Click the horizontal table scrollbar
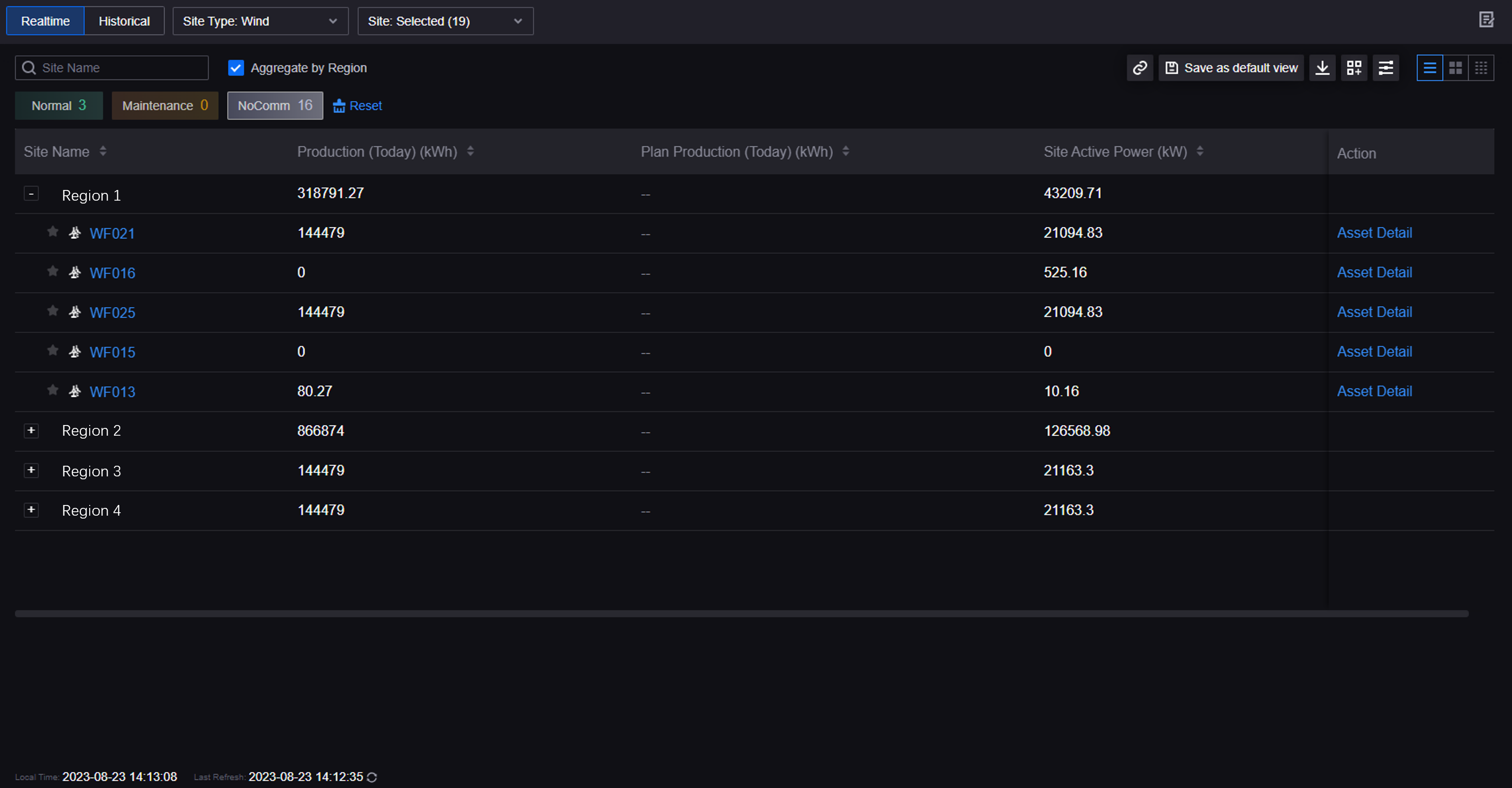 click(741, 614)
